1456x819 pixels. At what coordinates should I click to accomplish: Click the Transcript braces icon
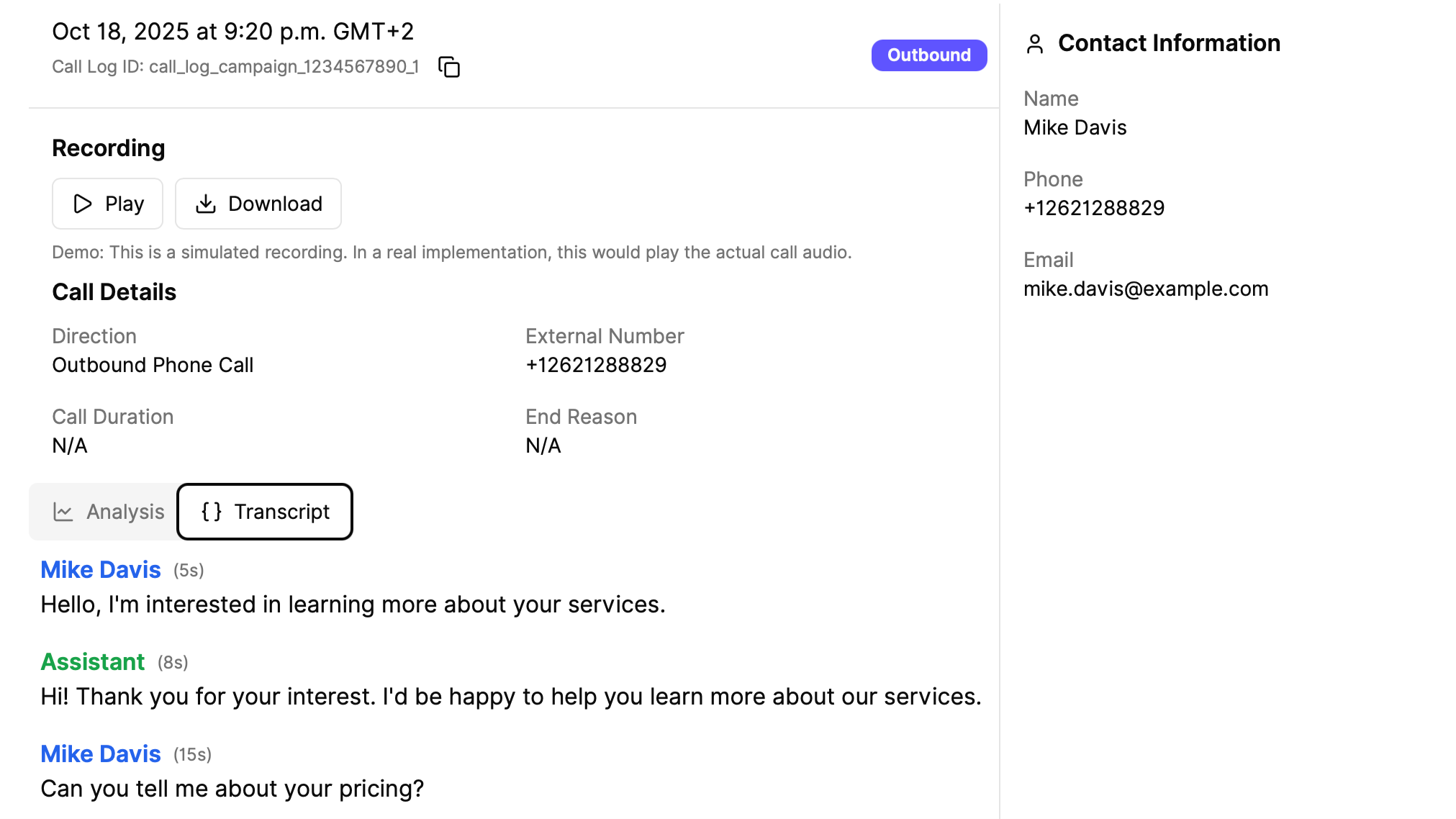click(212, 512)
